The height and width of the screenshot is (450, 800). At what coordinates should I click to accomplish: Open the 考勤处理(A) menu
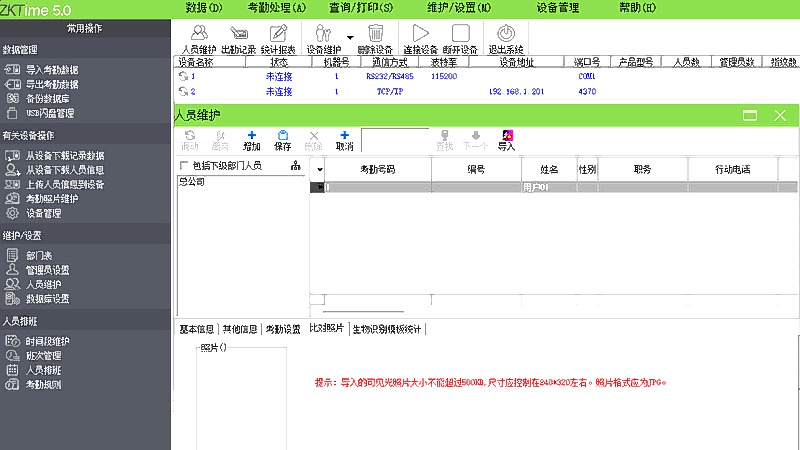(x=277, y=8)
